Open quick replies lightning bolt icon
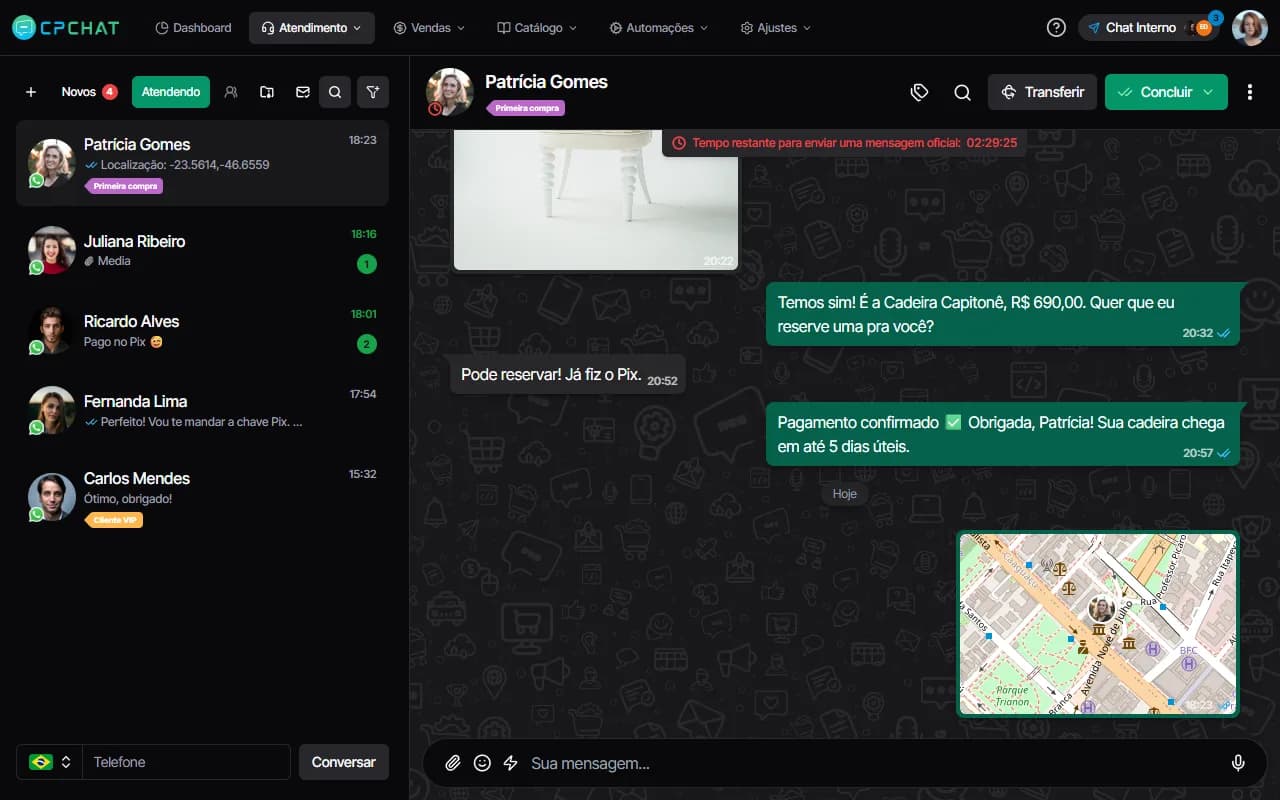Viewport: 1280px width, 800px height. (511, 763)
